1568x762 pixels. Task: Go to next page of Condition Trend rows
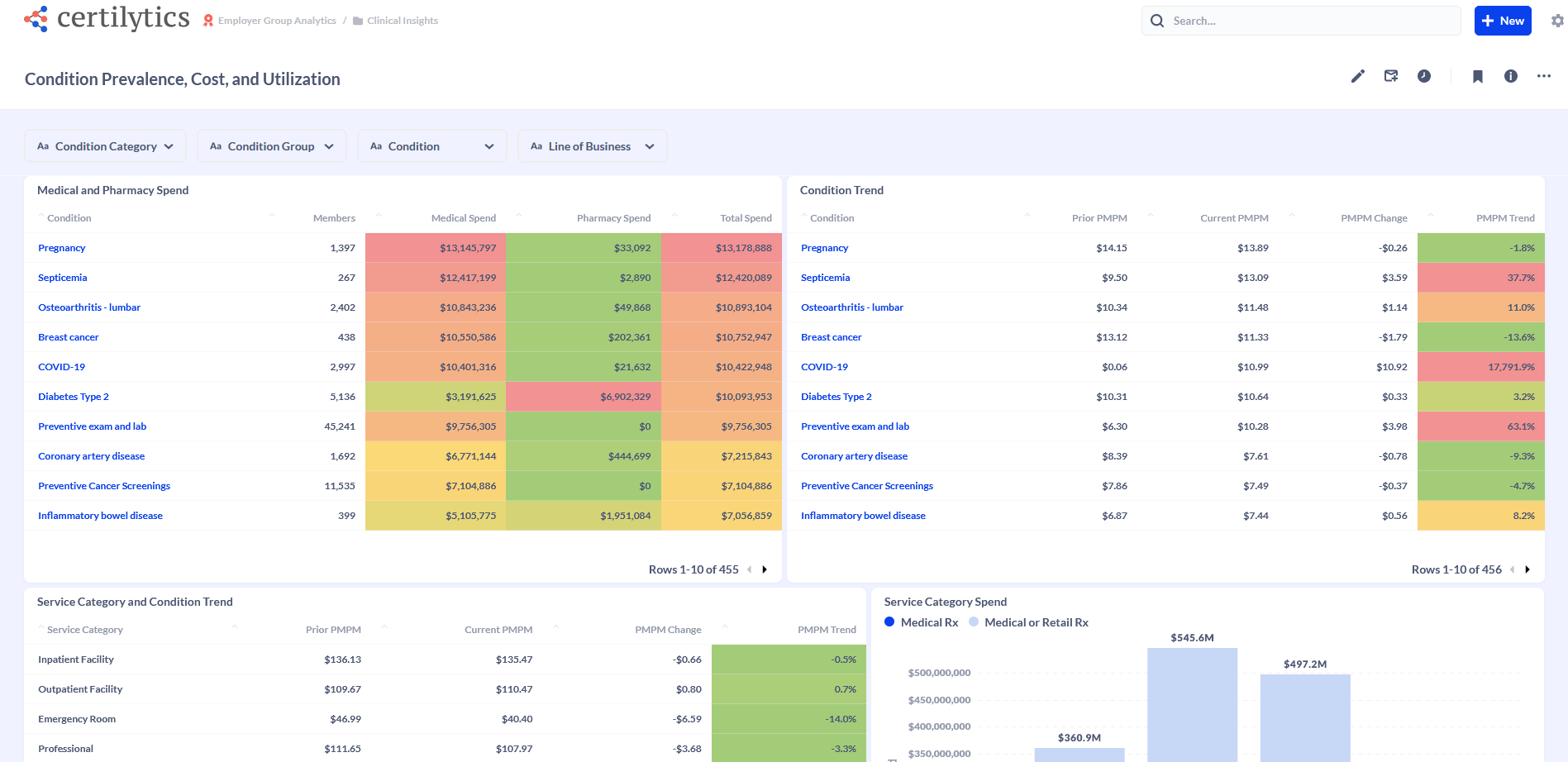(1527, 569)
